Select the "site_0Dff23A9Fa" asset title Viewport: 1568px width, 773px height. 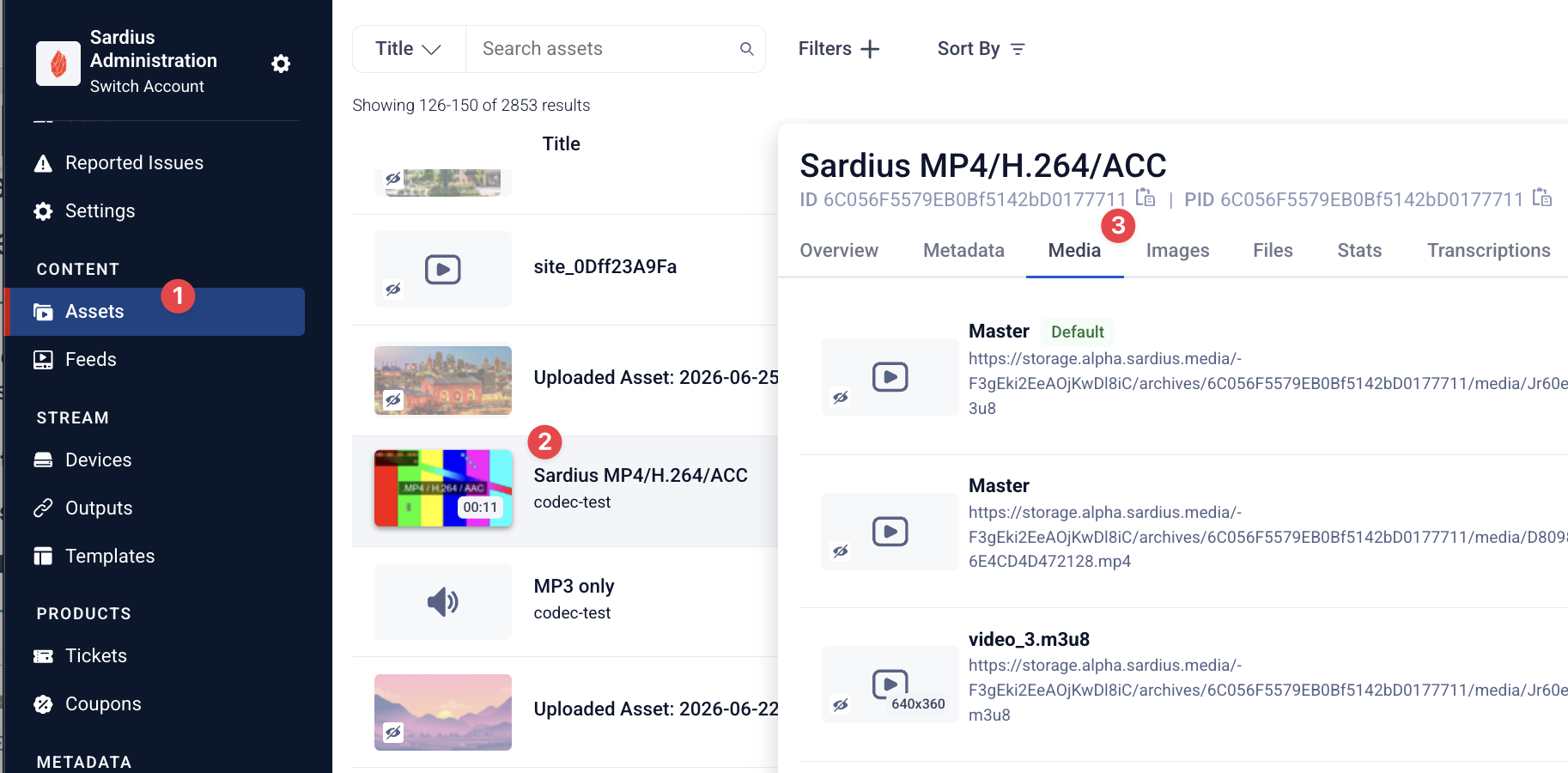click(x=605, y=267)
